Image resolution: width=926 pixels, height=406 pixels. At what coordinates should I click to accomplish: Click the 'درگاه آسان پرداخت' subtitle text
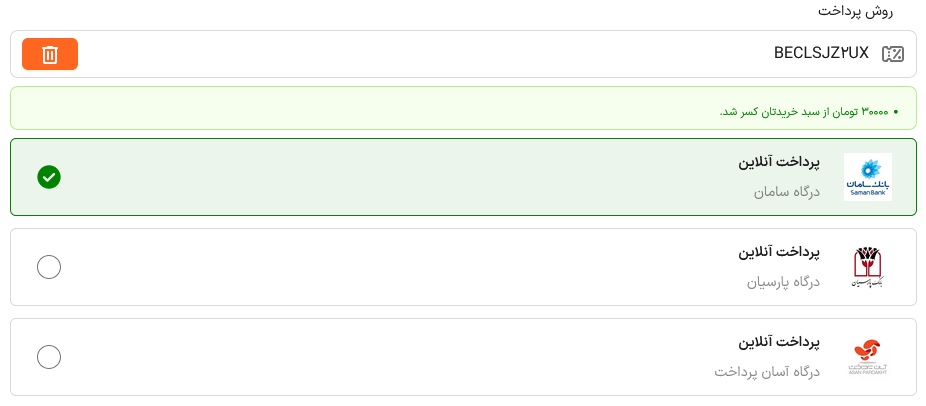pos(766,372)
